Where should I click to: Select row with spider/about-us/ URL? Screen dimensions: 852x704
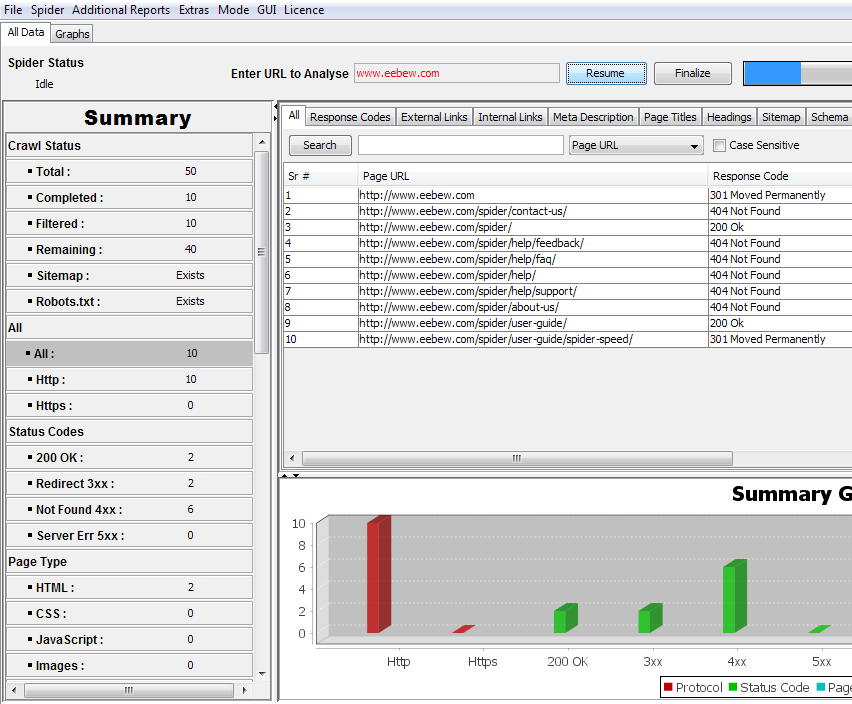pos(568,307)
